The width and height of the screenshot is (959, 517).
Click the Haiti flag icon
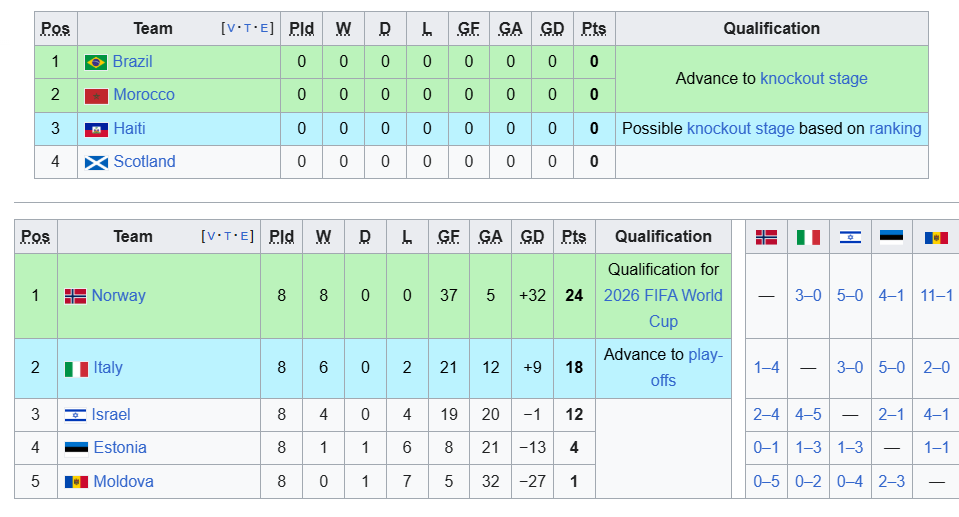(96, 129)
